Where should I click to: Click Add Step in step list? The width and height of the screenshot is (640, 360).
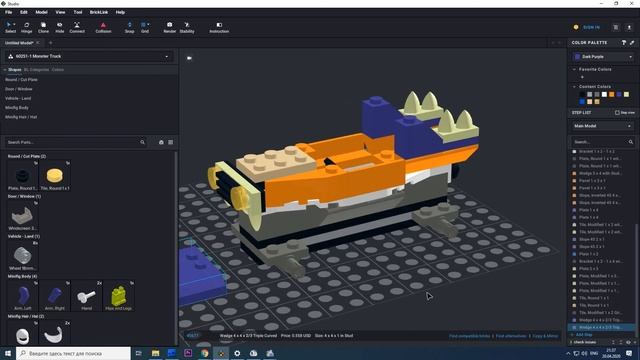point(584,335)
